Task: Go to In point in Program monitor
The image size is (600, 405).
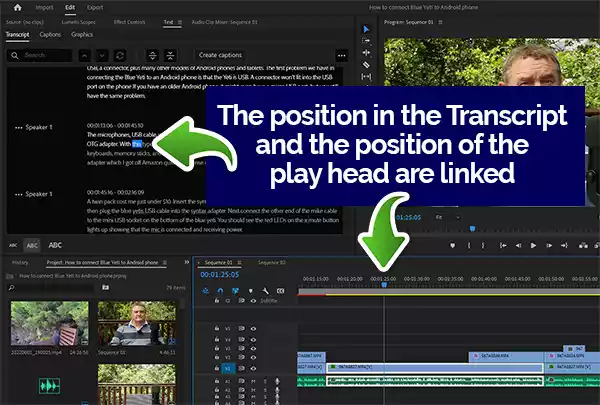Action: (x=503, y=246)
